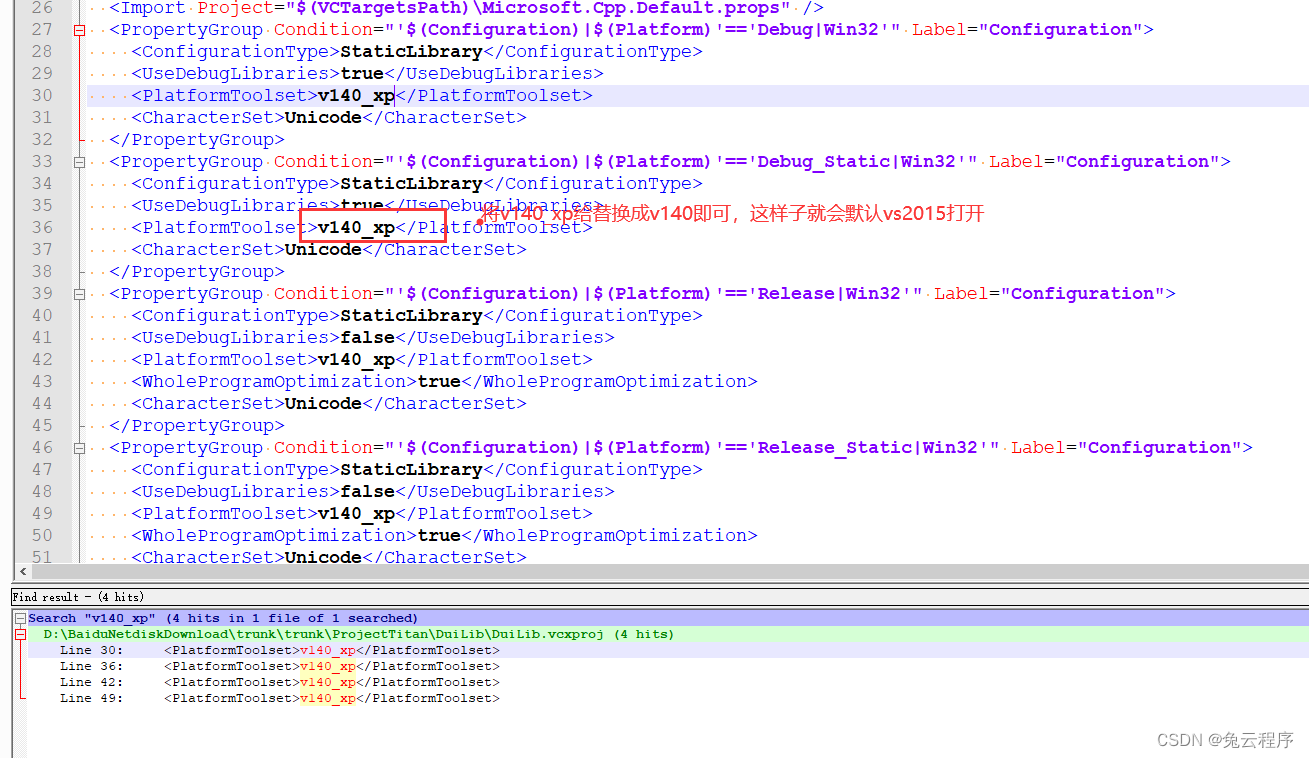Click UseDebugLibraries false on line 48
Screen dimensions: 1309x758
point(368,492)
